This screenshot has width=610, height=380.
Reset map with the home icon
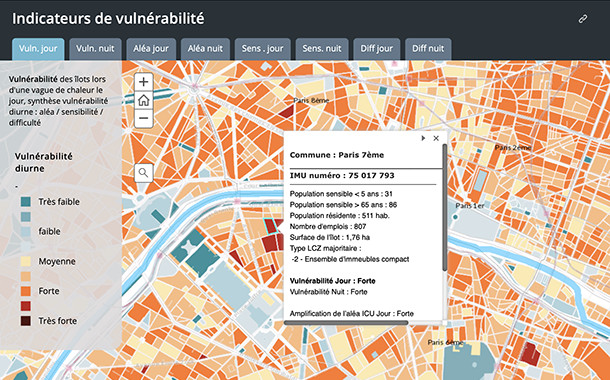144,100
